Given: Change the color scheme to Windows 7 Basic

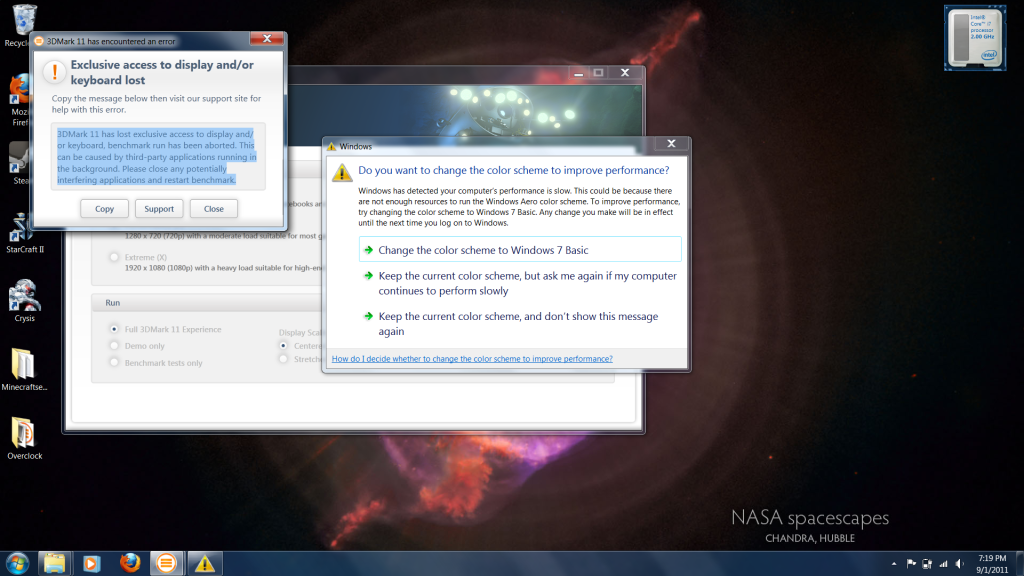Looking at the screenshot, I should (520, 249).
